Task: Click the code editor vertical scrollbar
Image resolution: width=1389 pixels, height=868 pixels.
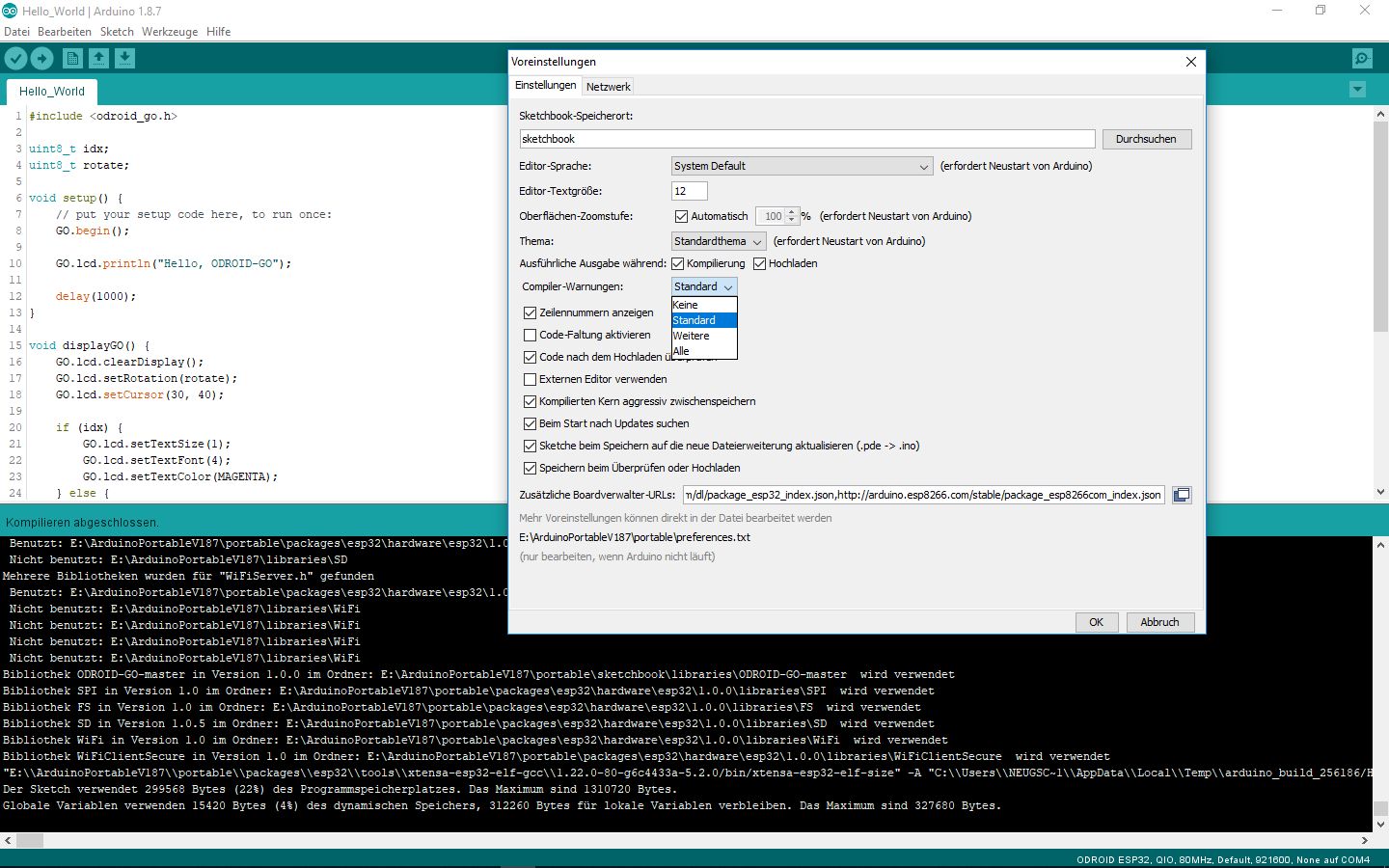Action: (1380, 227)
